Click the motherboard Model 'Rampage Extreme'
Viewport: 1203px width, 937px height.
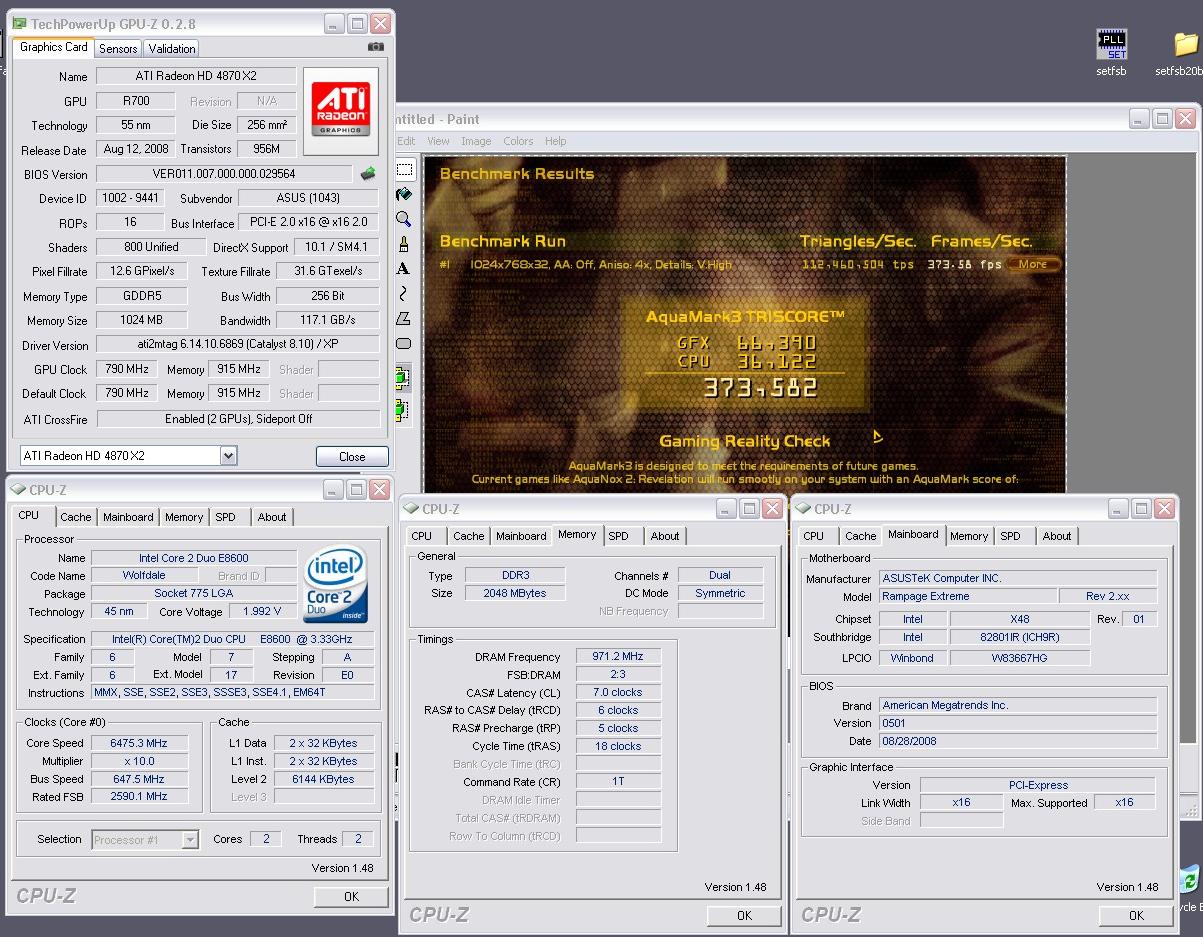coord(968,596)
